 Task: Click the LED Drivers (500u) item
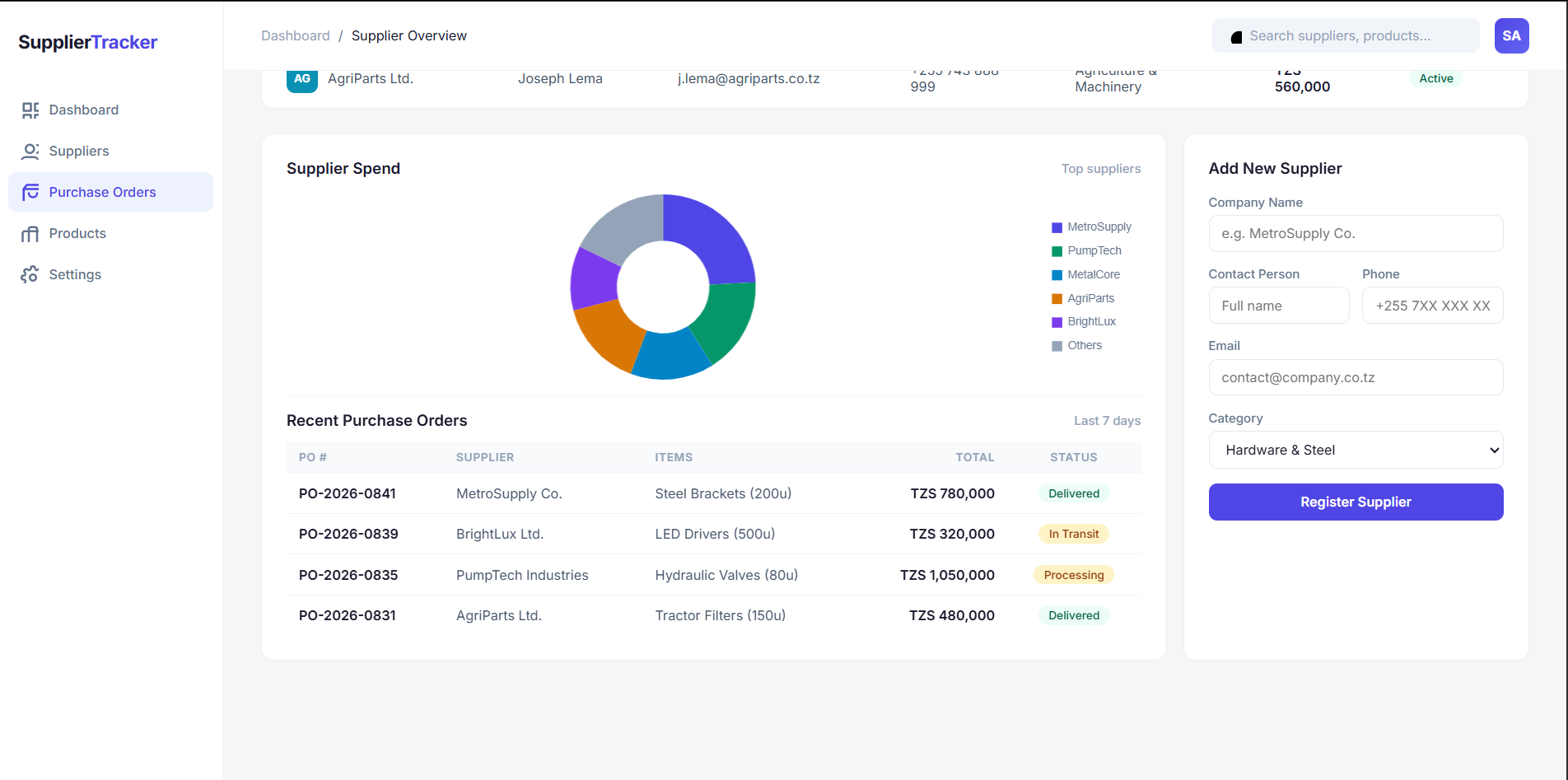click(715, 534)
